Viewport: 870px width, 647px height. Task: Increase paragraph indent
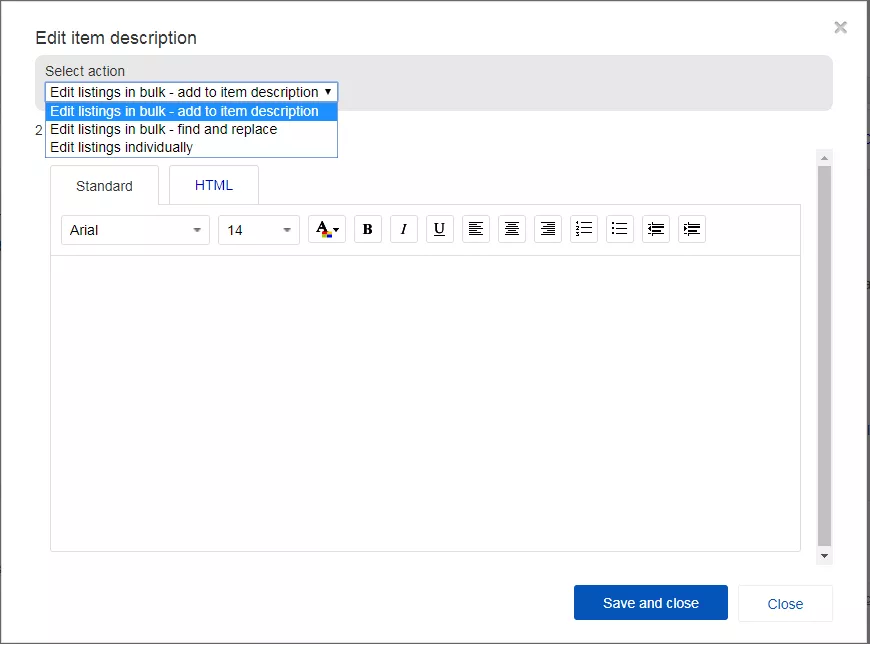692,229
